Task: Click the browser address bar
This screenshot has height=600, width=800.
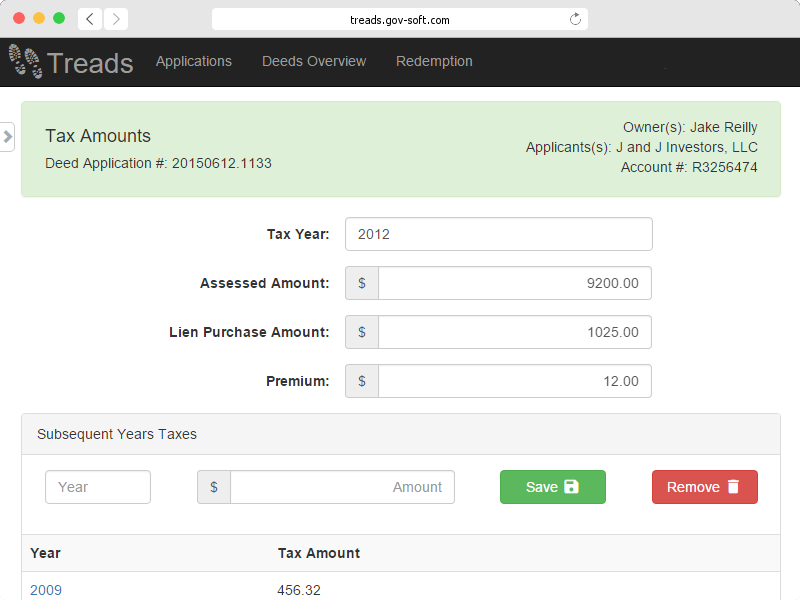Action: click(x=399, y=19)
